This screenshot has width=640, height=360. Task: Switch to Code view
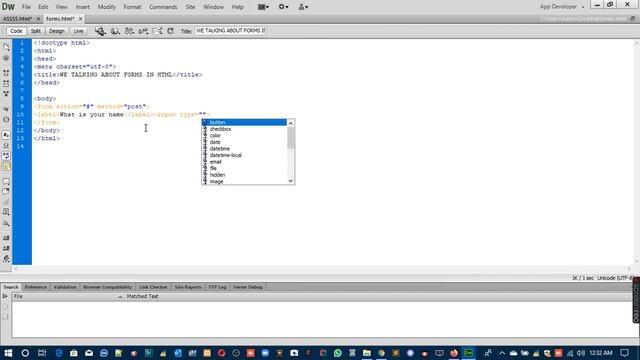pos(16,31)
